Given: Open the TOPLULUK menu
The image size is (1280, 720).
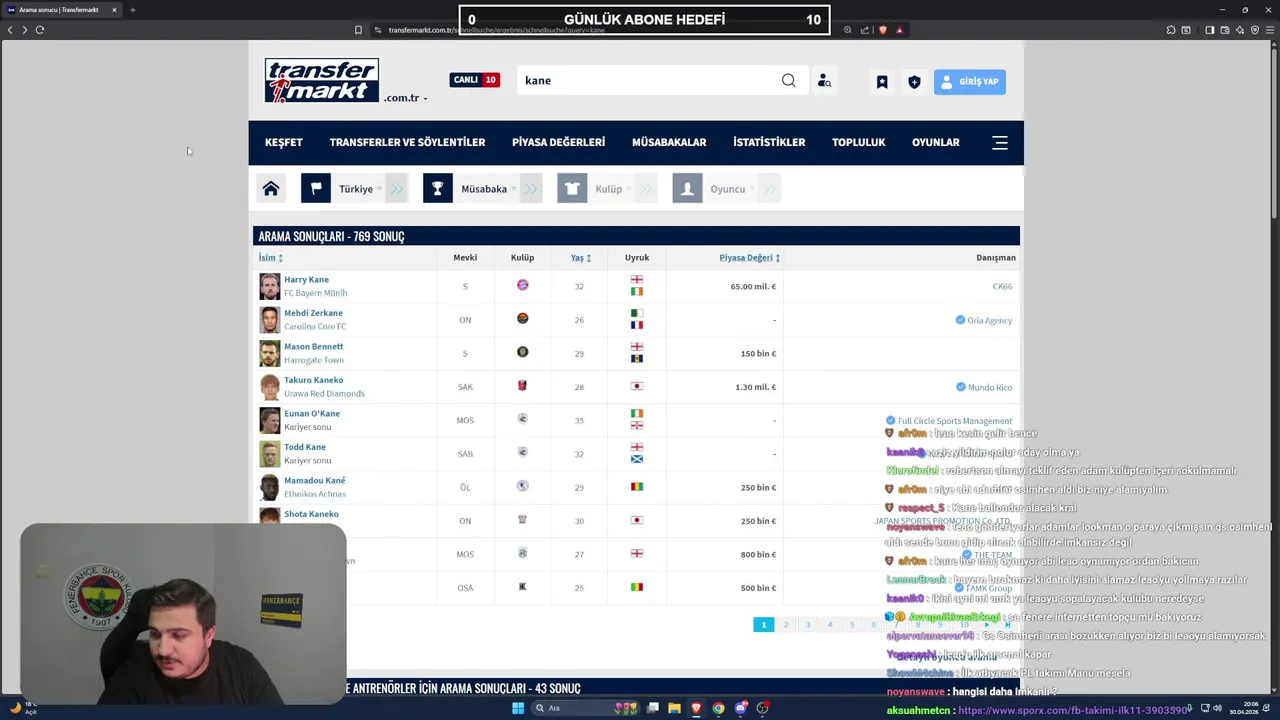Looking at the screenshot, I should point(859,143).
